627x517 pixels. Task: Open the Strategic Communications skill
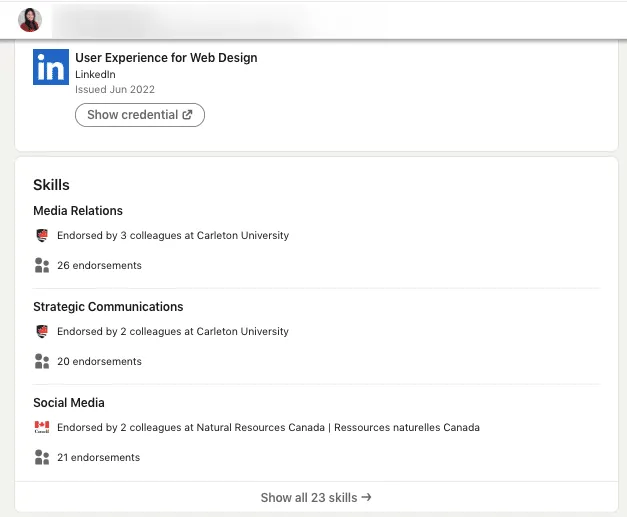click(108, 307)
